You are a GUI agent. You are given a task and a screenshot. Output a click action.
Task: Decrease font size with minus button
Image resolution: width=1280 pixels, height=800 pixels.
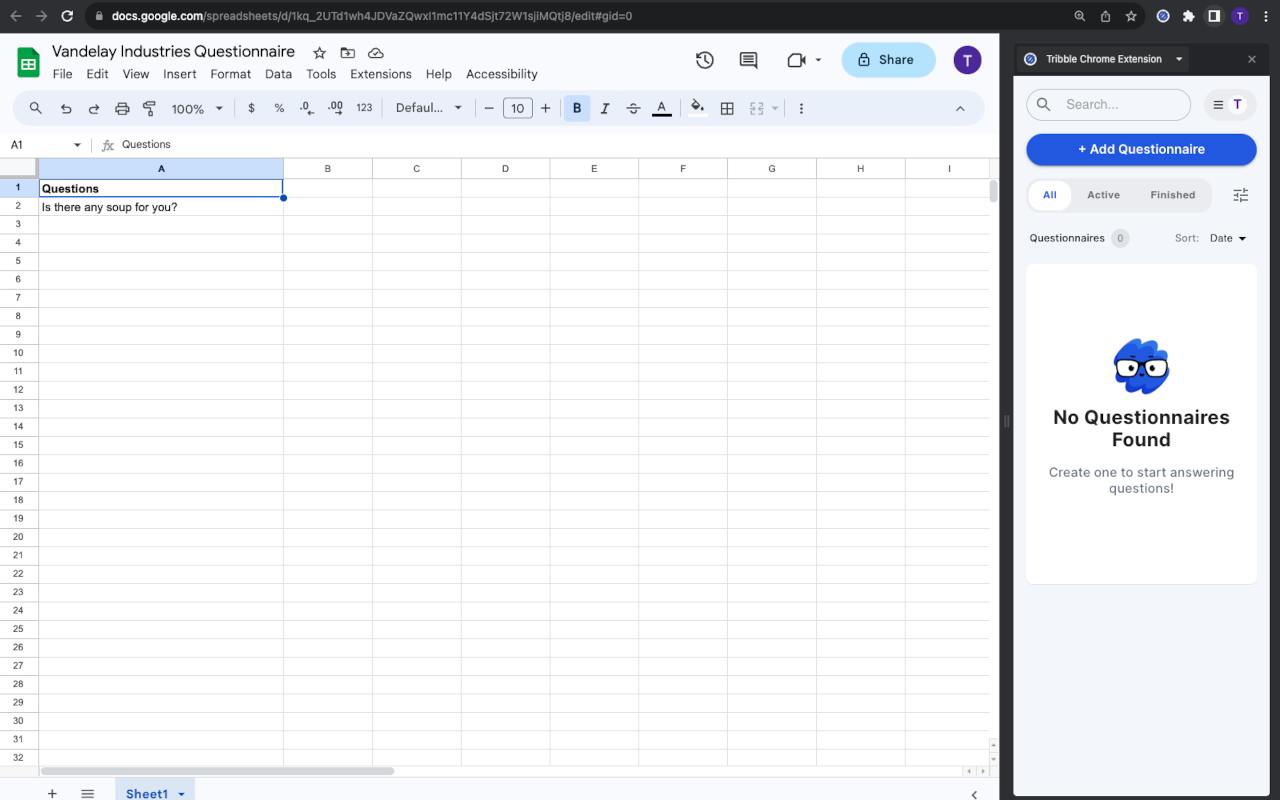click(x=489, y=108)
